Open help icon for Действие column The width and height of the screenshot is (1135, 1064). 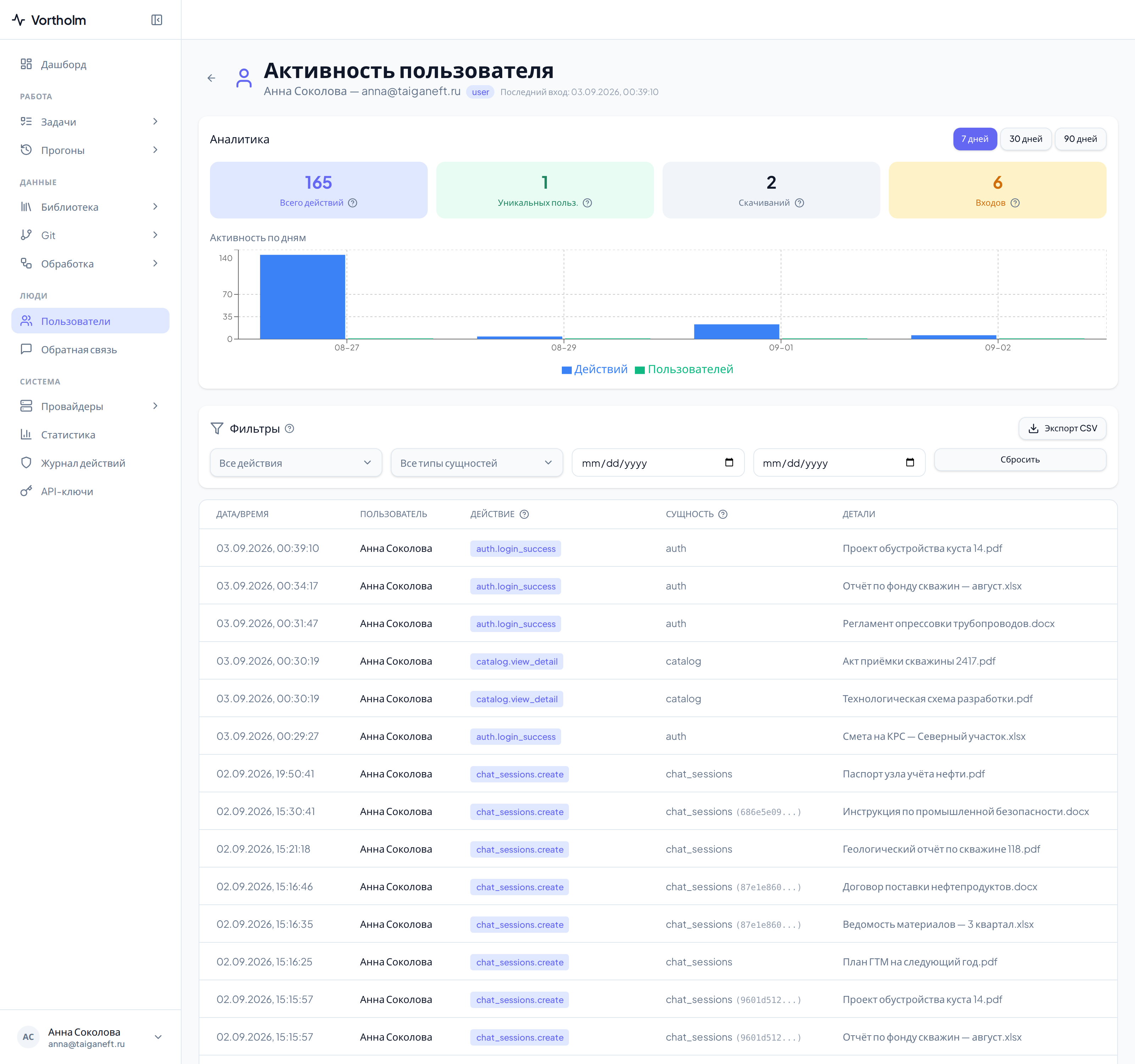click(524, 514)
